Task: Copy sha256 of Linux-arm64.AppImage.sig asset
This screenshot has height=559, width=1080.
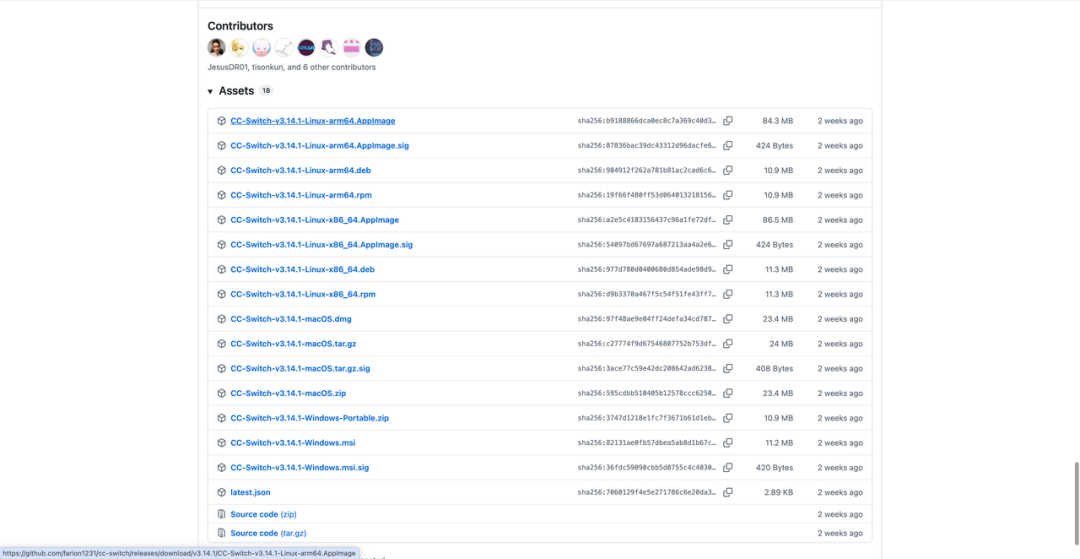Action: click(x=727, y=145)
